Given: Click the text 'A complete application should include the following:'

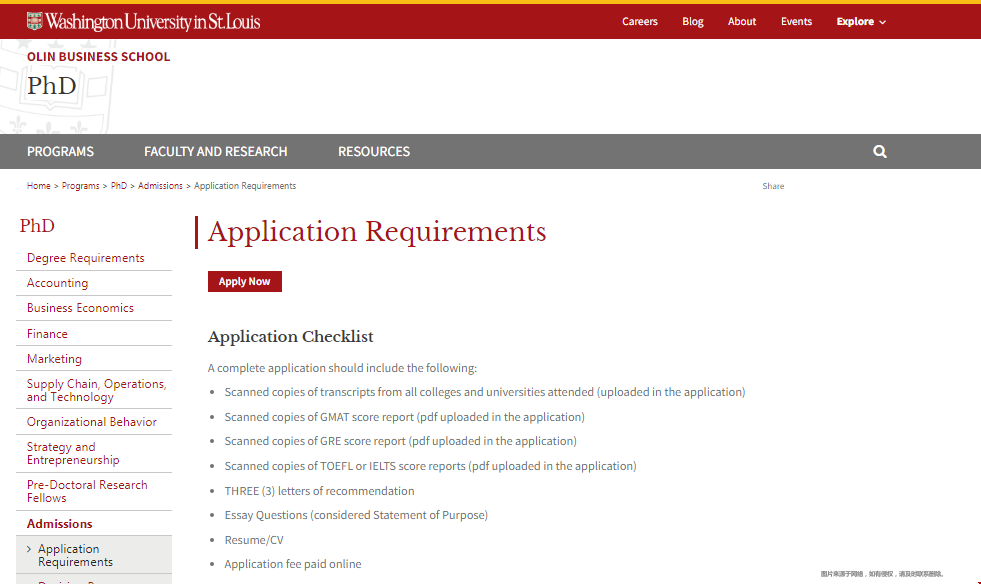Looking at the screenshot, I should click(342, 368).
